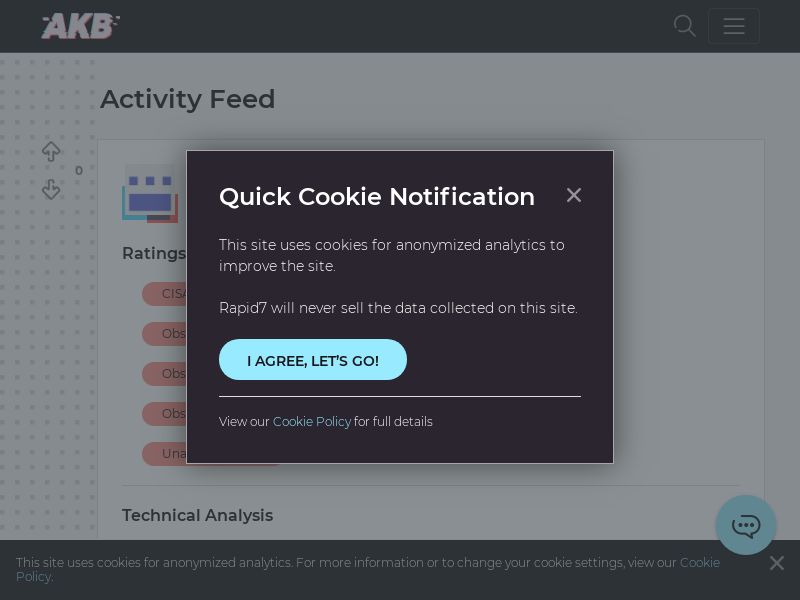Screen dimensions: 800x600
Task: Upvote the topic with the up arrow
Action: (51, 152)
